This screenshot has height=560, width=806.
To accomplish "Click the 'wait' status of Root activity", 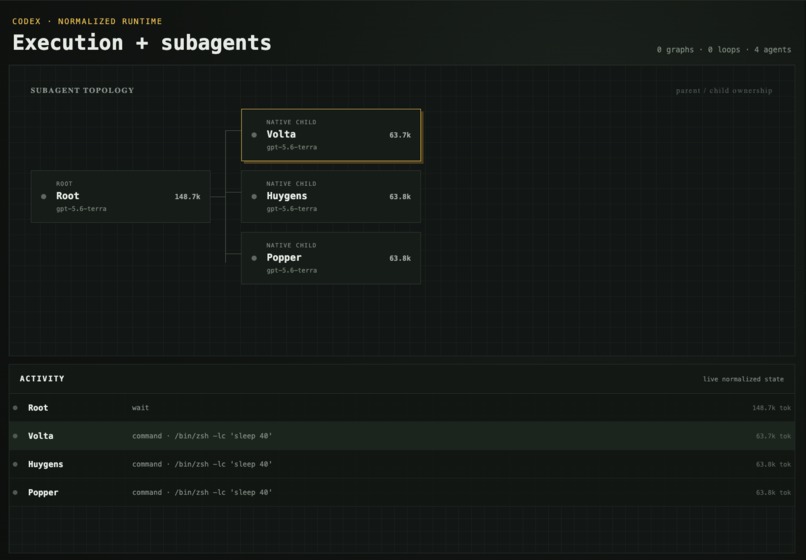I will (x=140, y=408).
